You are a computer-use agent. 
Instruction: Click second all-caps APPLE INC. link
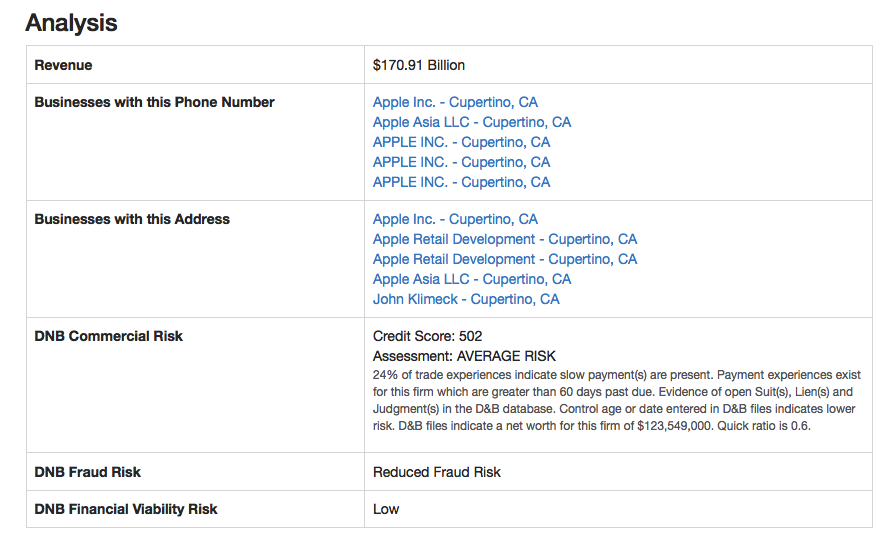[461, 162]
